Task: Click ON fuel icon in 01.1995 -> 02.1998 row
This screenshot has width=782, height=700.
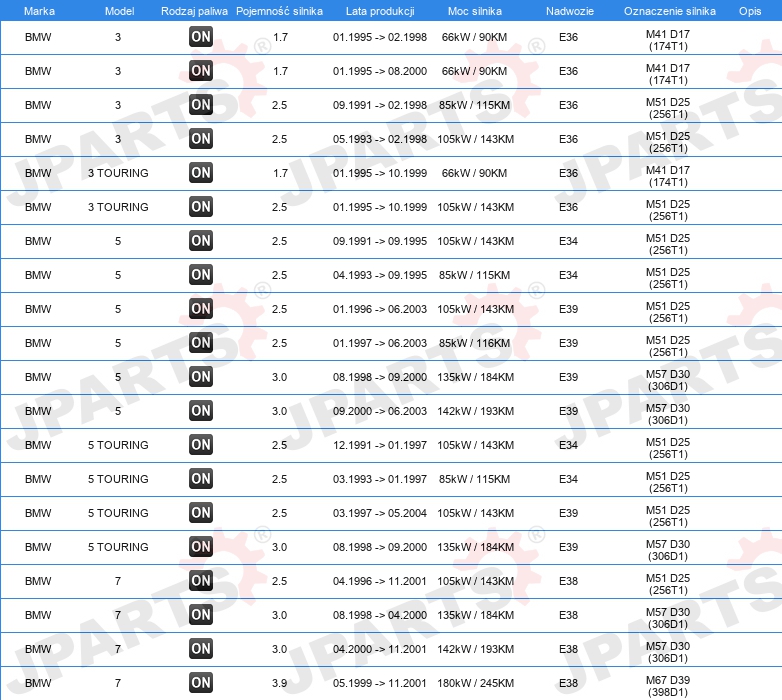Action: 201,37
